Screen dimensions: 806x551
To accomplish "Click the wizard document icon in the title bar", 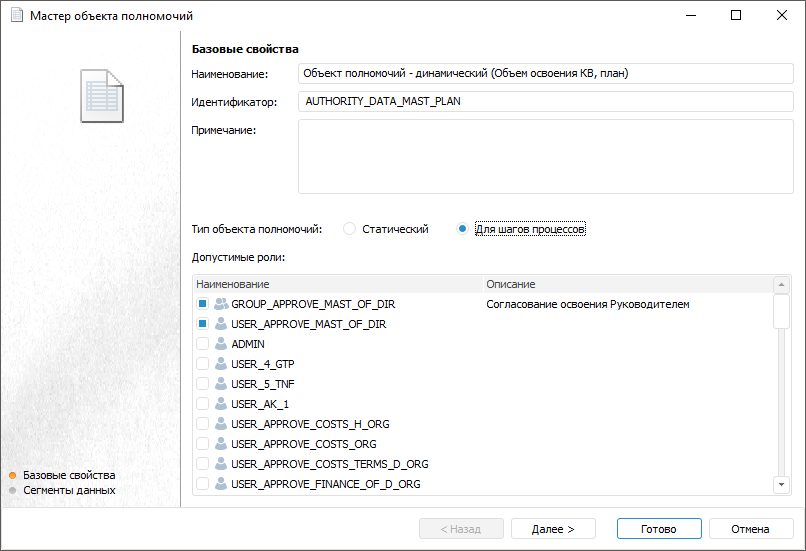I will 16,16.
